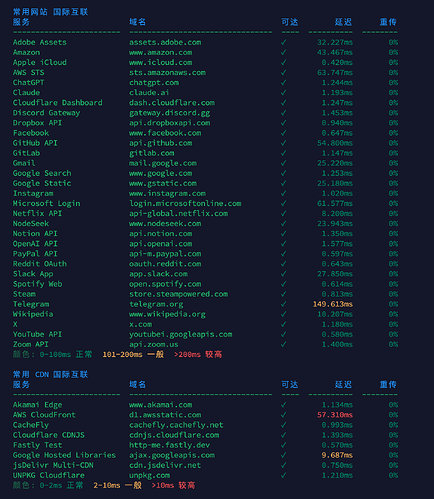Select api.notion.com domain

point(161,233)
